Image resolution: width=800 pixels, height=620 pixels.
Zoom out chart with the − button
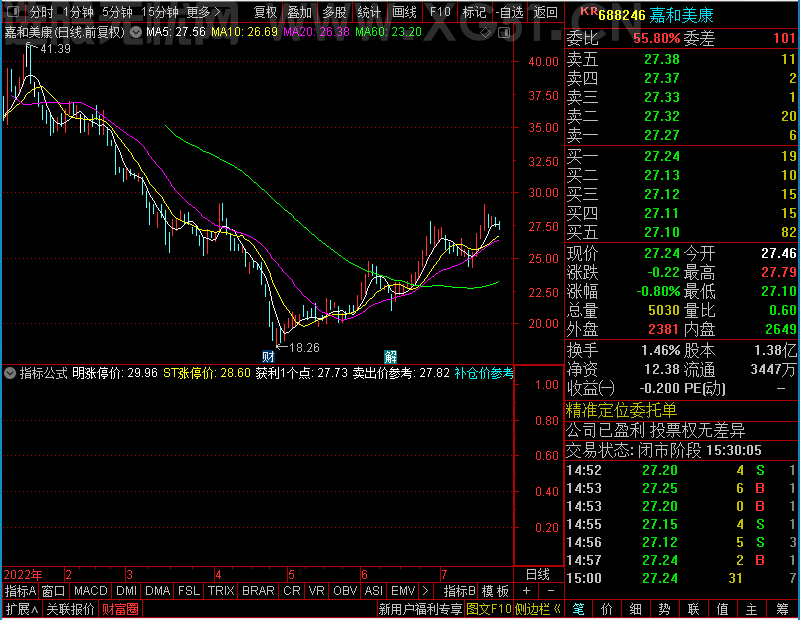point(551,591)
